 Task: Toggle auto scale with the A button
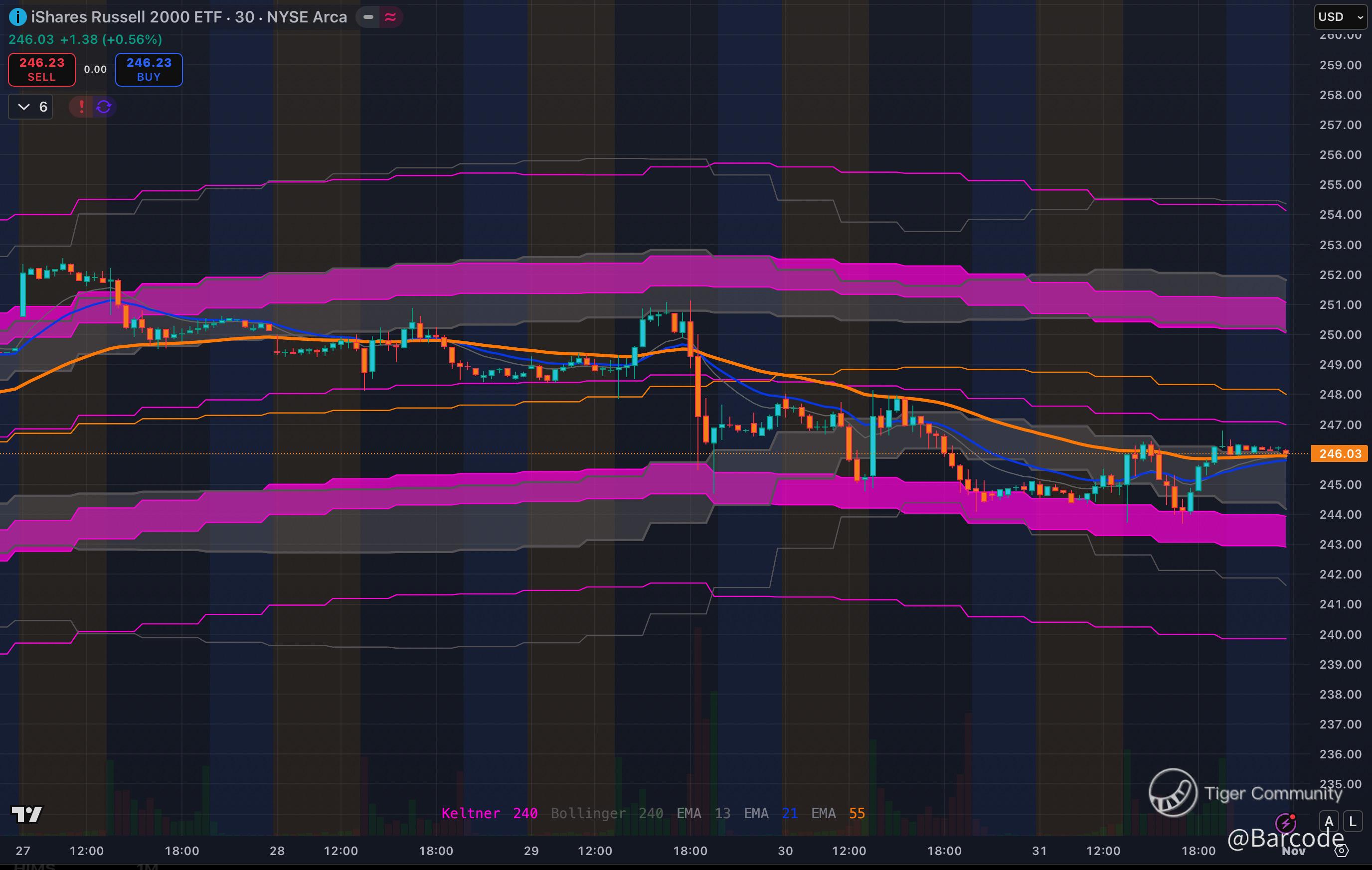(1329, 822)
